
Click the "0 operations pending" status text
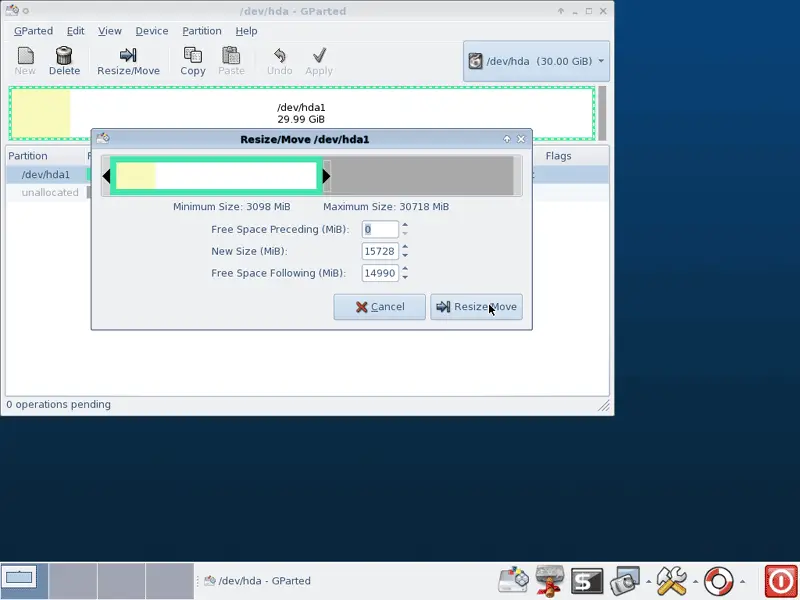(59, 405)
